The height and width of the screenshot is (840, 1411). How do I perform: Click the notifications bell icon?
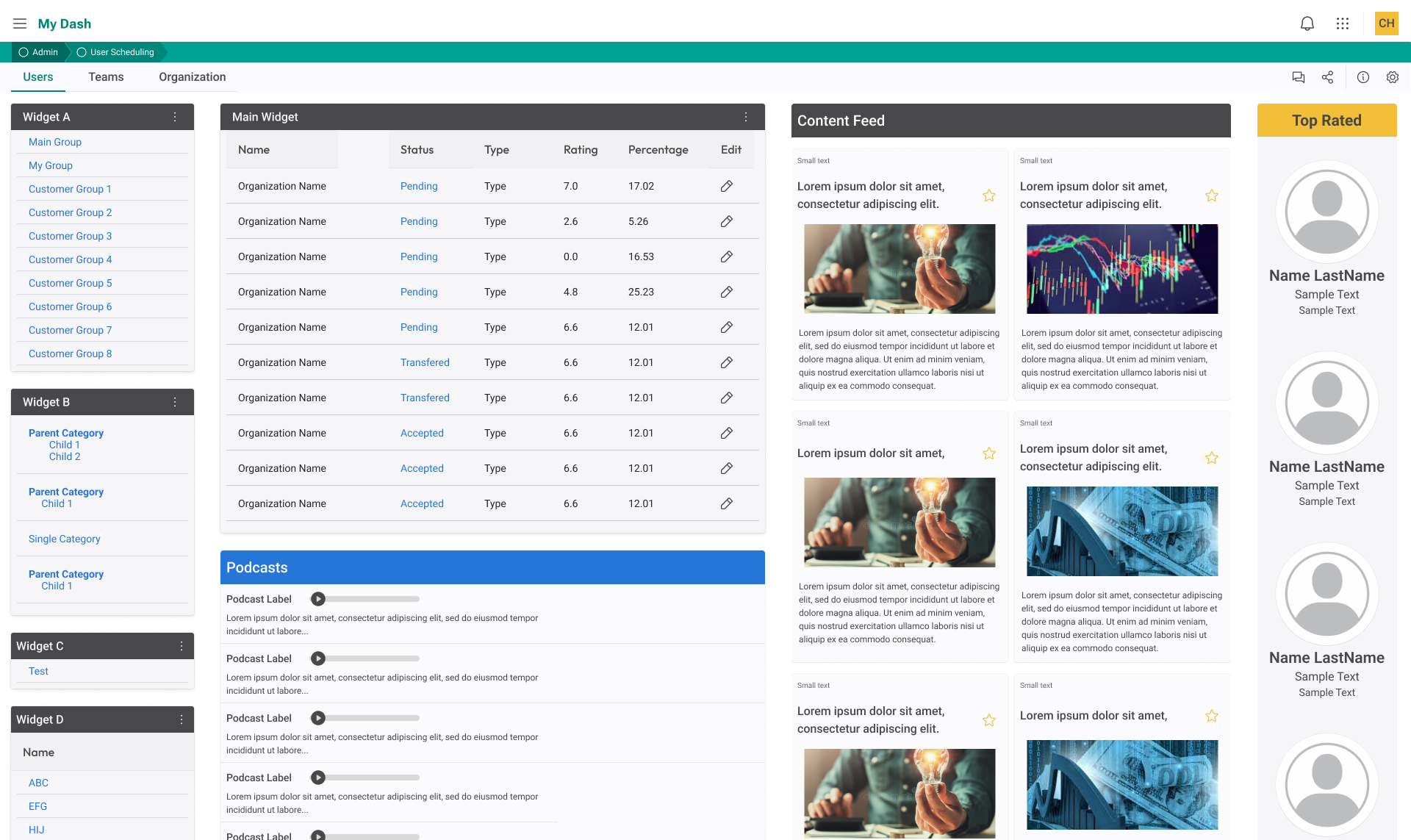pos(1307,24)
